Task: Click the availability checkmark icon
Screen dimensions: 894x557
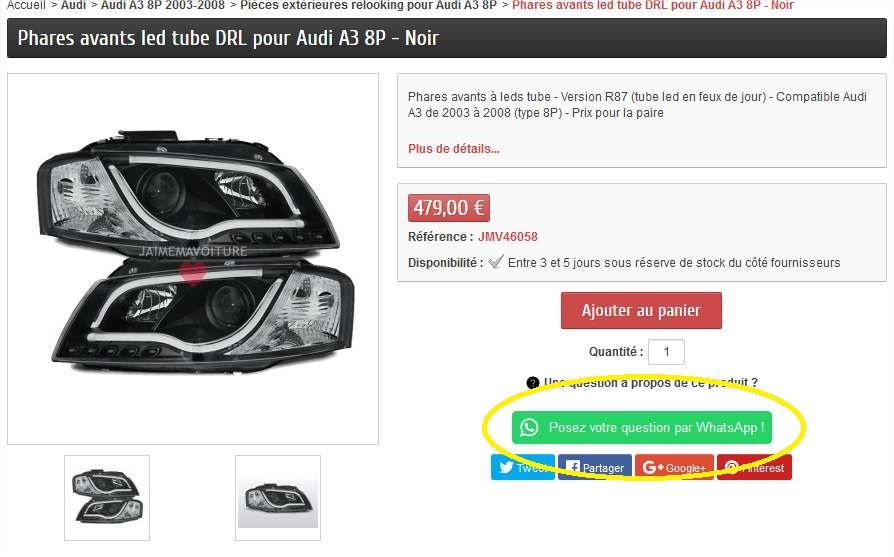Action: coord(496,262)
